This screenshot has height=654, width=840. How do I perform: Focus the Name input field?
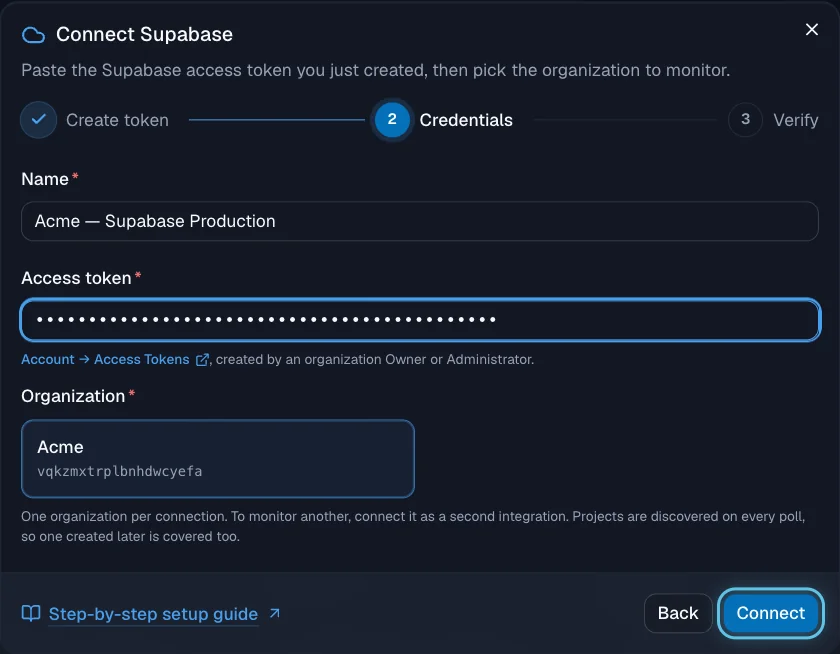(x=419, y=221)
